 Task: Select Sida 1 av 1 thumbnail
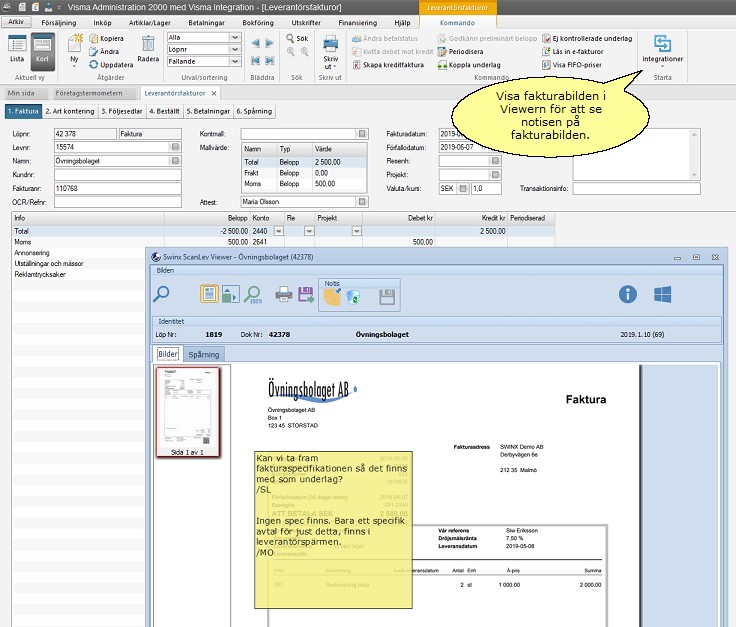pos(188,412)
